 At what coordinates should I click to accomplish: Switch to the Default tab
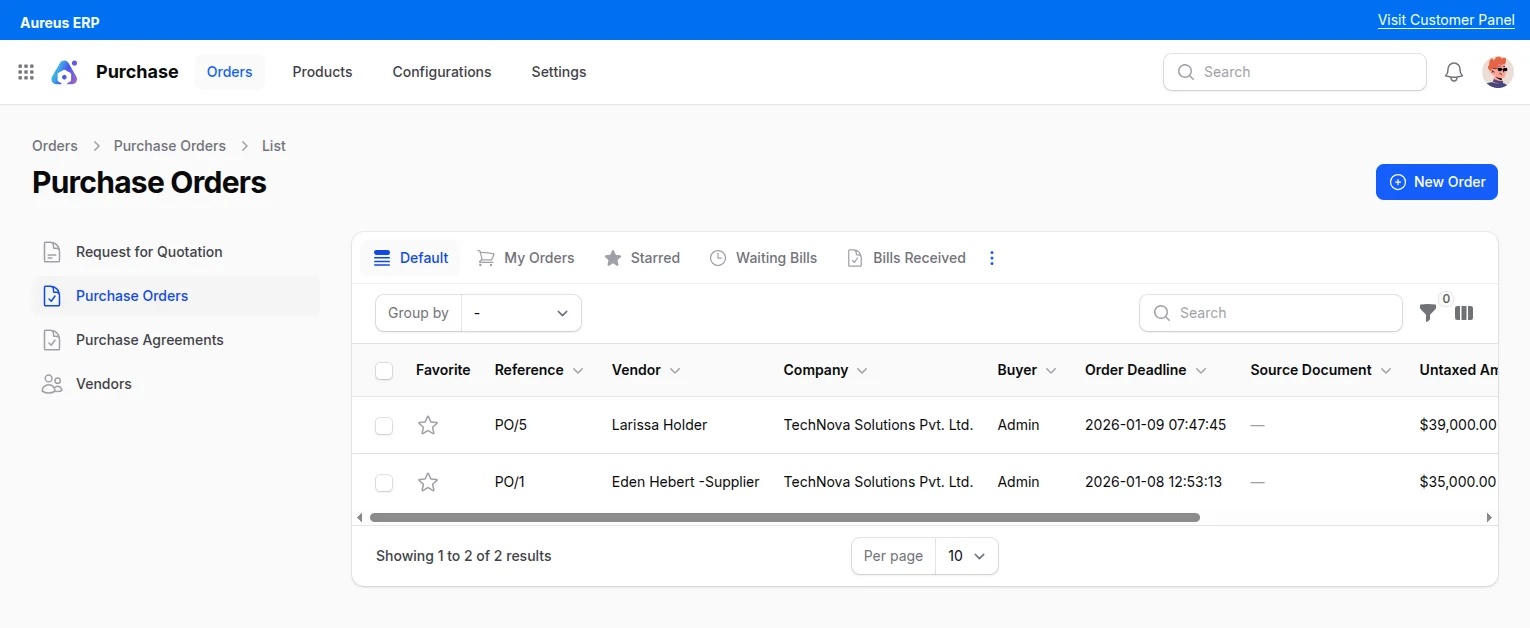410,258
